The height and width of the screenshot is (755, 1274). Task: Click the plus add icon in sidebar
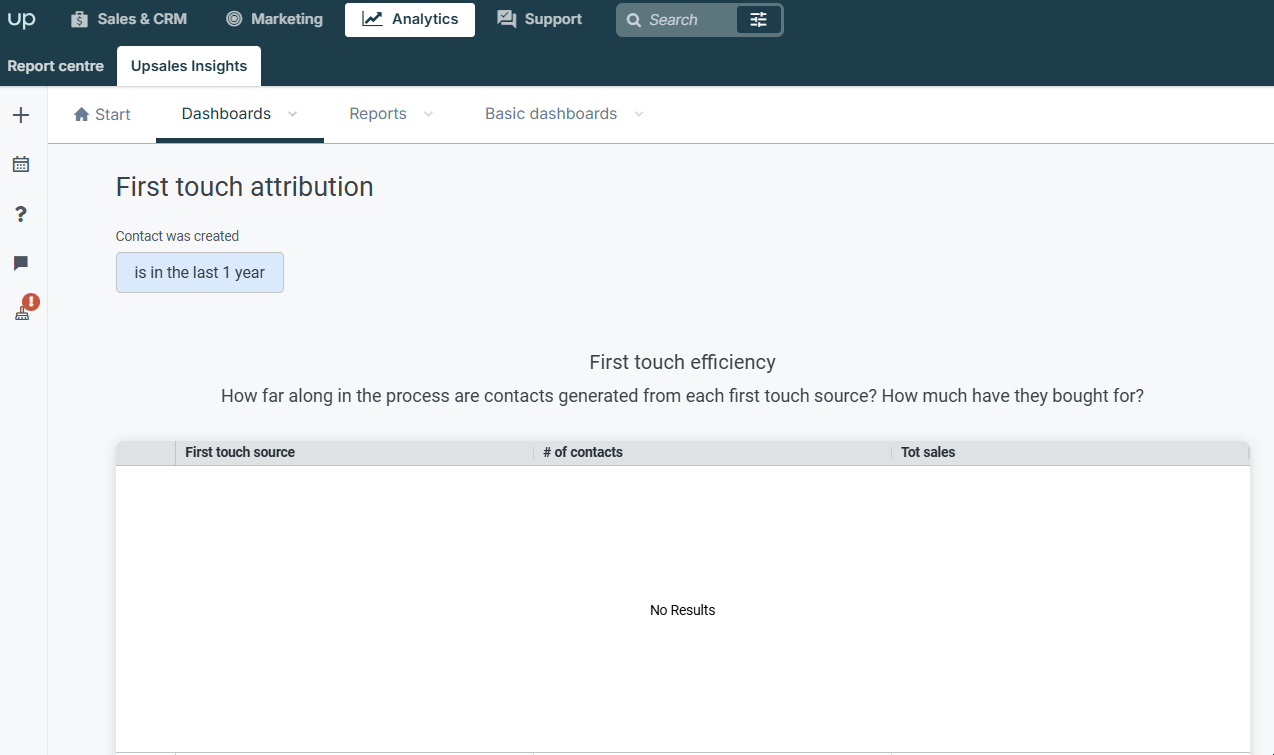pyautogui.click(x=21, y=115)
